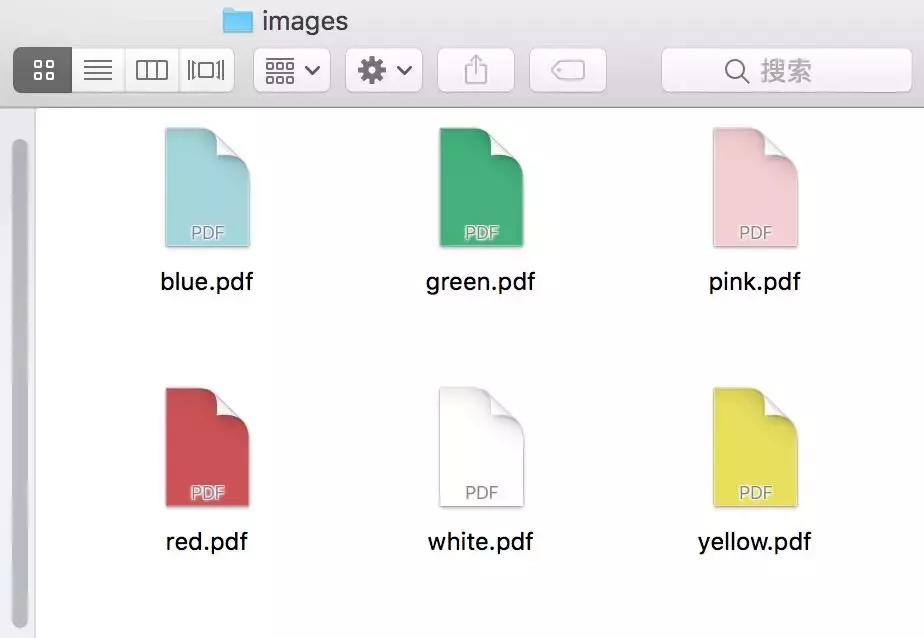Screen dimensions: 924x638
Task: Select the pink.pdf file icon
Action: (755, 188)
